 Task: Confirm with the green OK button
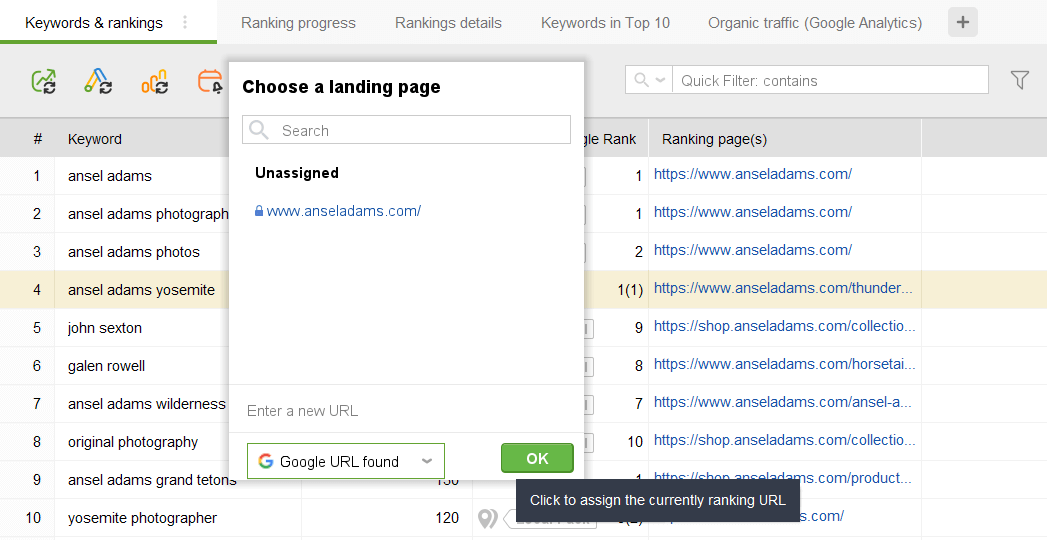tap(537, 459)
